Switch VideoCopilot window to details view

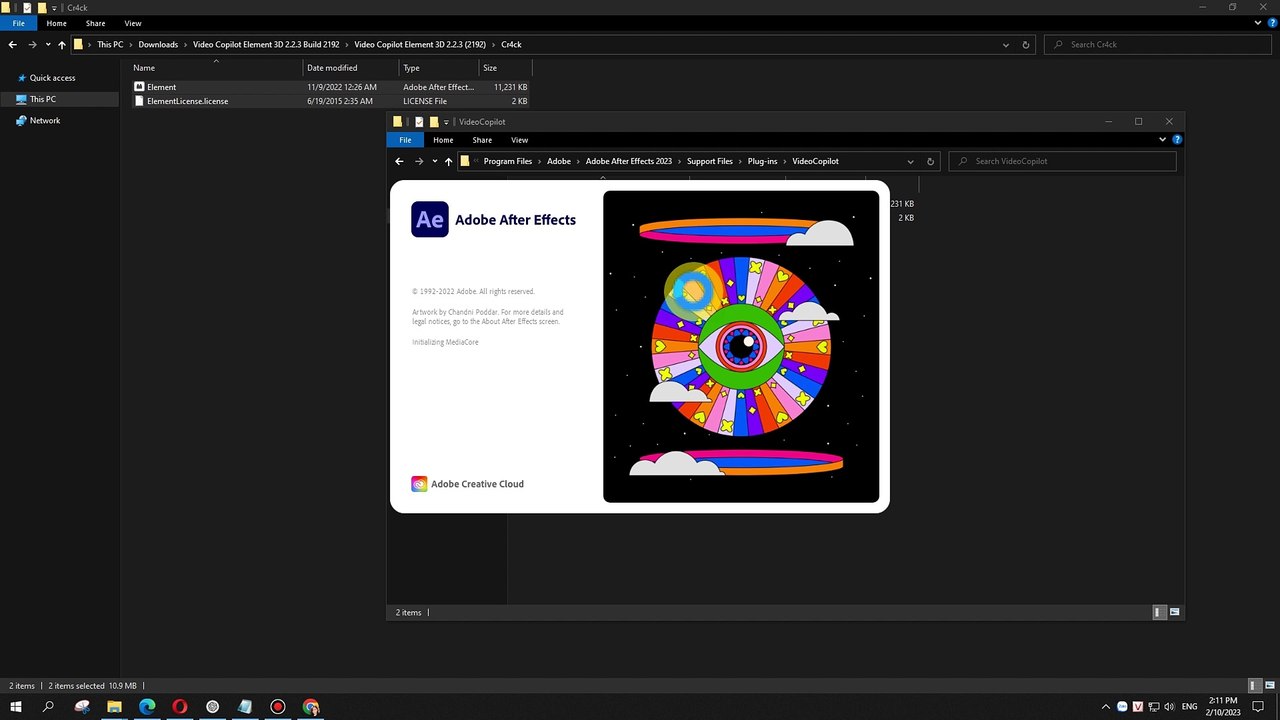[x=1159, y=612]
